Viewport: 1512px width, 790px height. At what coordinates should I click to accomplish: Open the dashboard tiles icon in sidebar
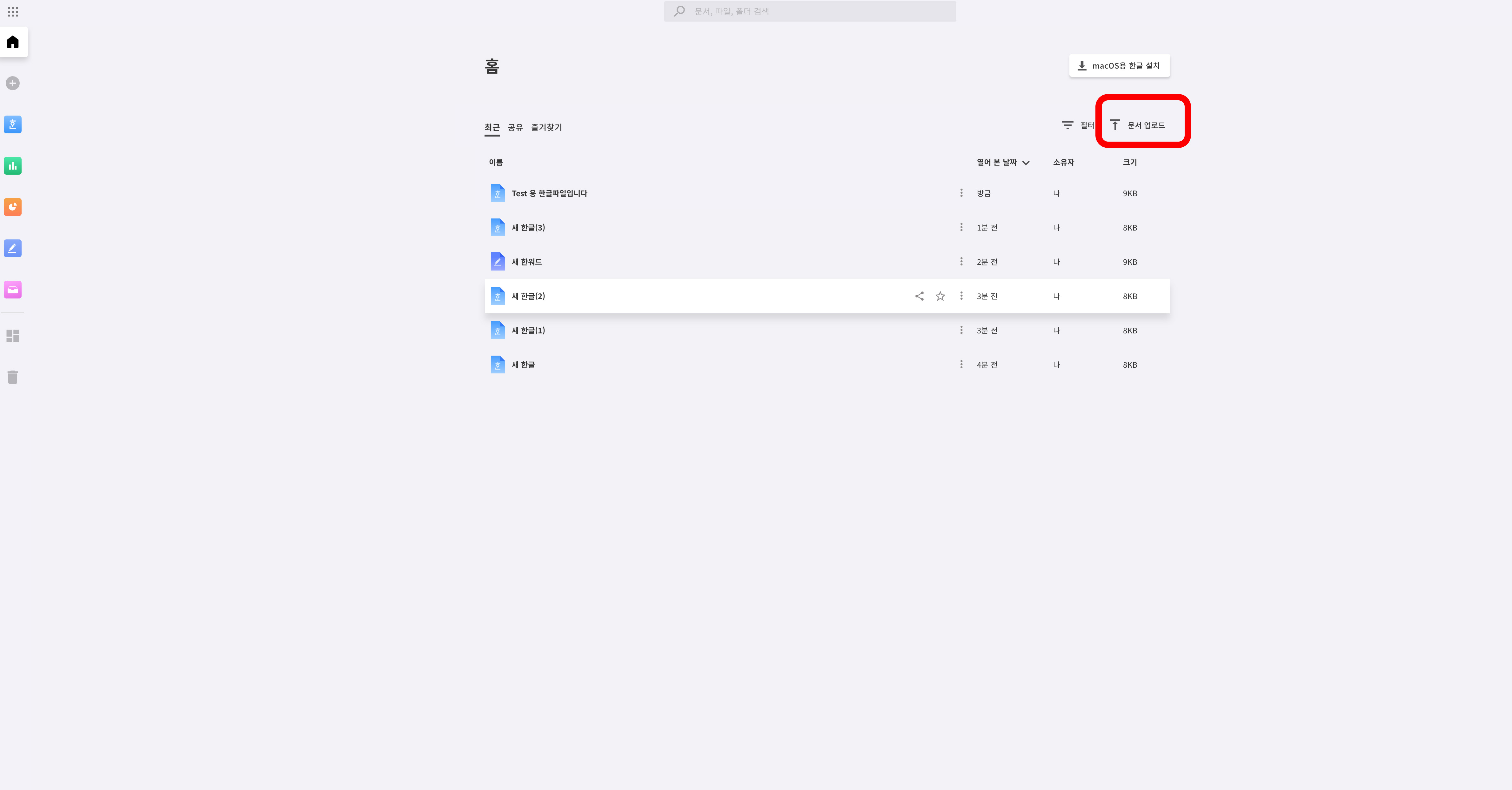pyautogui.click(x=13, y=336)
